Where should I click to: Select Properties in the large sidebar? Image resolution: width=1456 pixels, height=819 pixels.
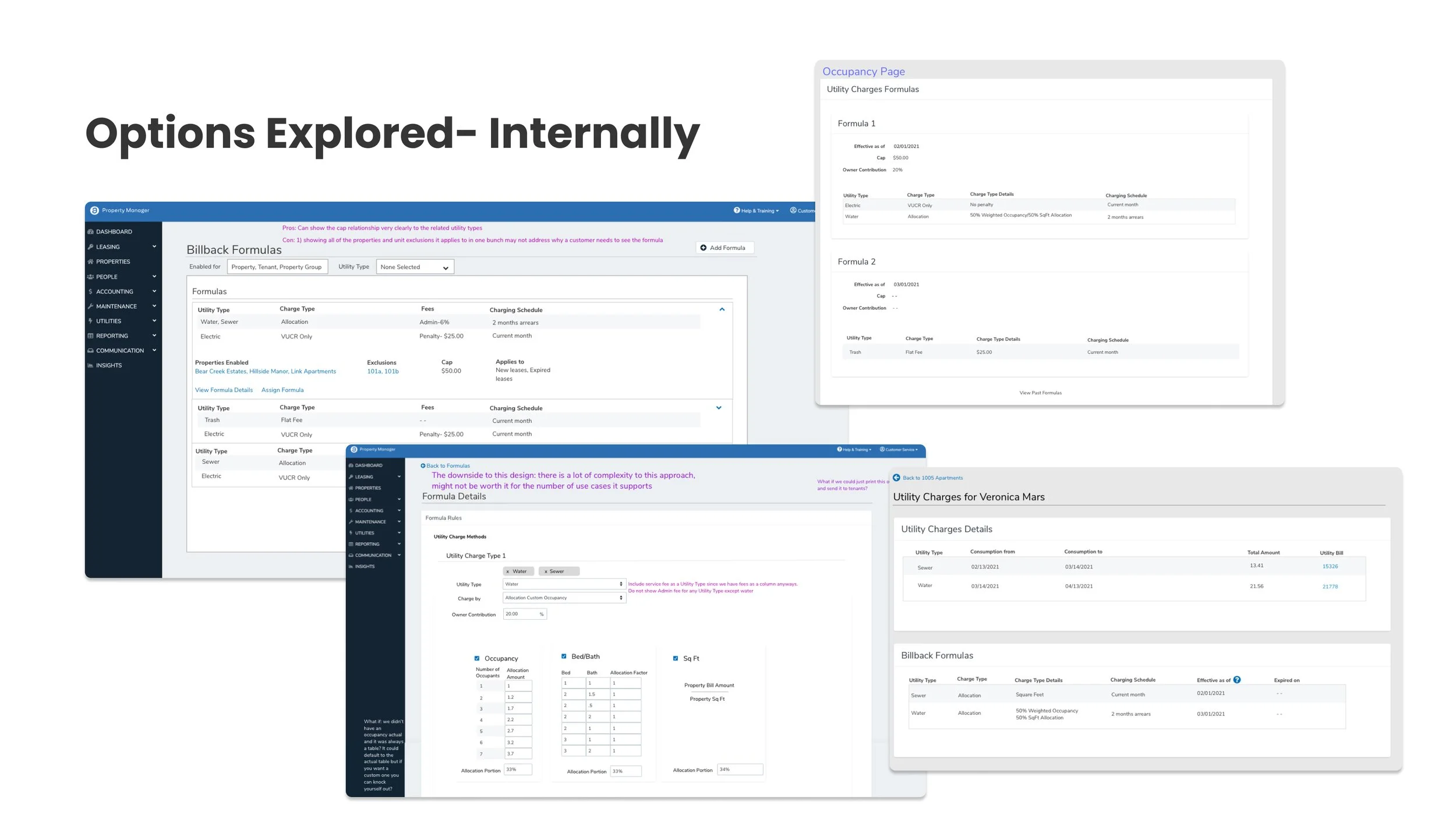pyautogui.click(x=113, y=262)
